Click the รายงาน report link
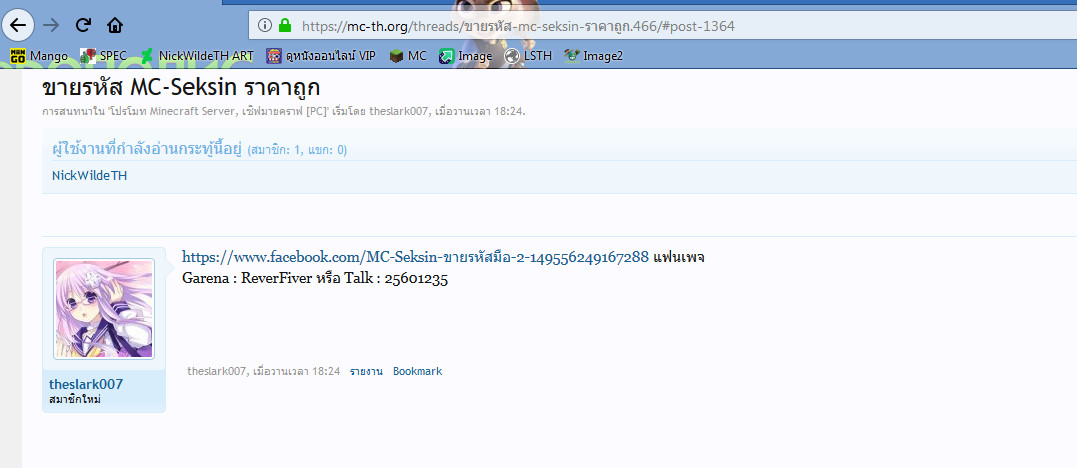The width and height of the screenshot is (1077, 468). pyautogui.click(x=366, y=371)
